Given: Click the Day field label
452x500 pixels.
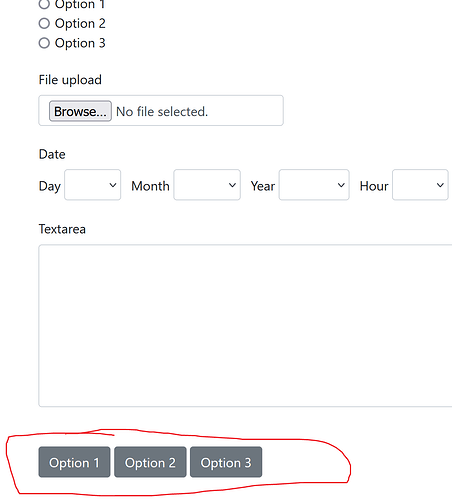Looking at the screenshot, I should coord(50,186).
